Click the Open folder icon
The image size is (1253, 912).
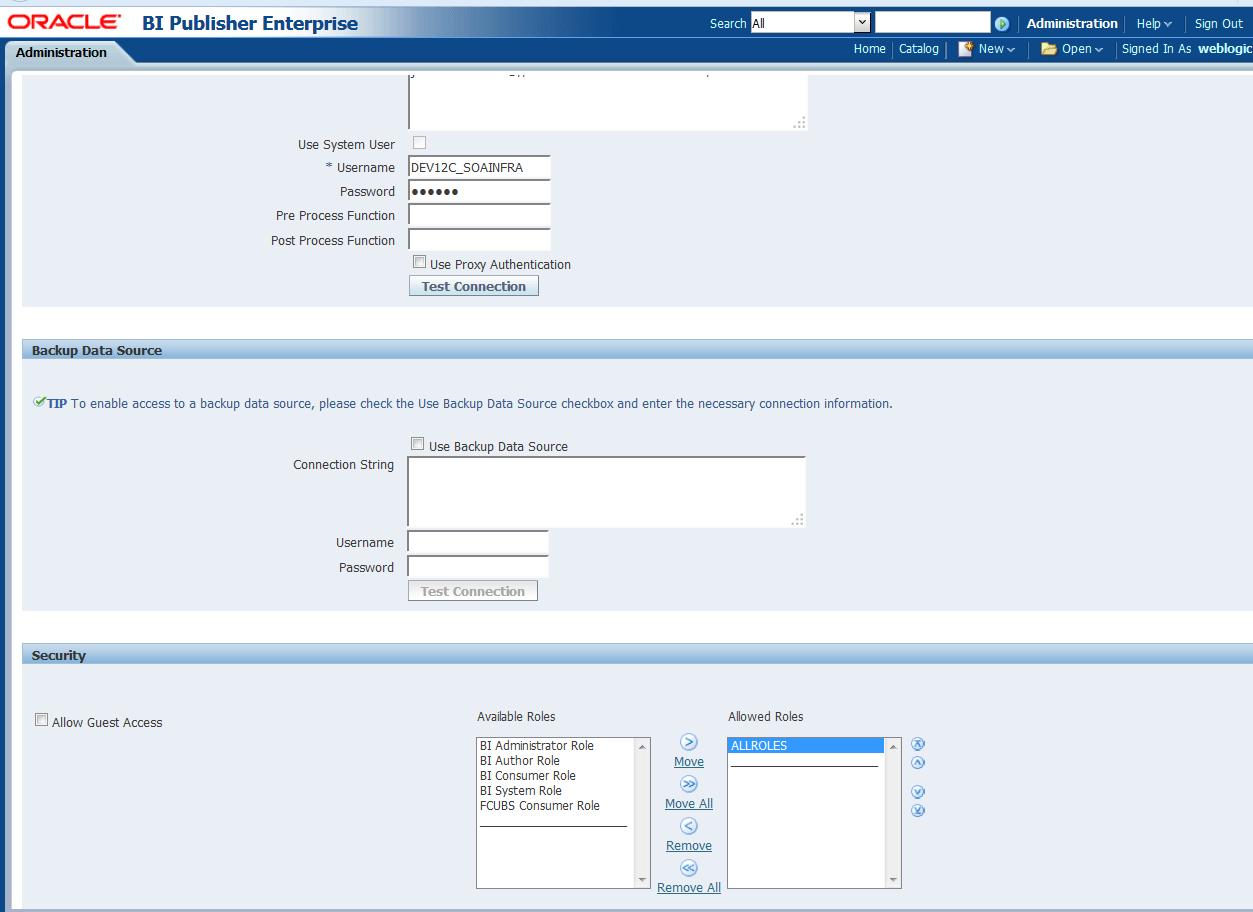pos(1049,49)
